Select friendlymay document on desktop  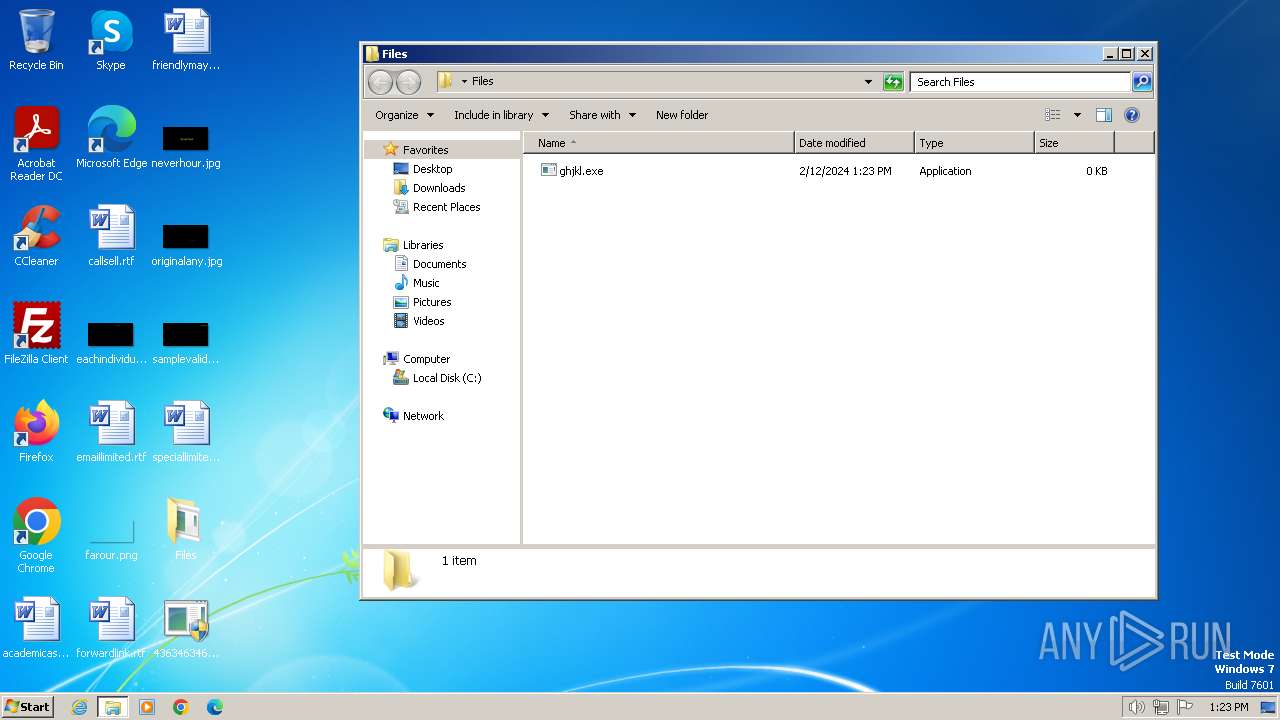pyautogui.click(x=186, y=40)
